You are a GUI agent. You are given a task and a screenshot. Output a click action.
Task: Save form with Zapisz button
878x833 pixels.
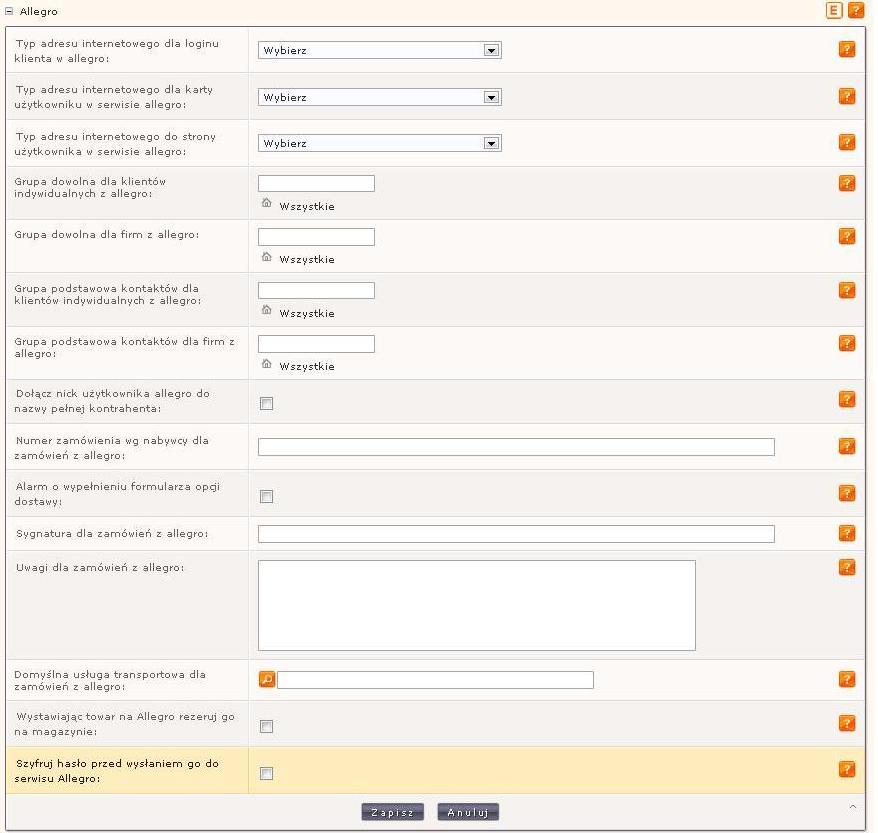click(x=393, y=812)
